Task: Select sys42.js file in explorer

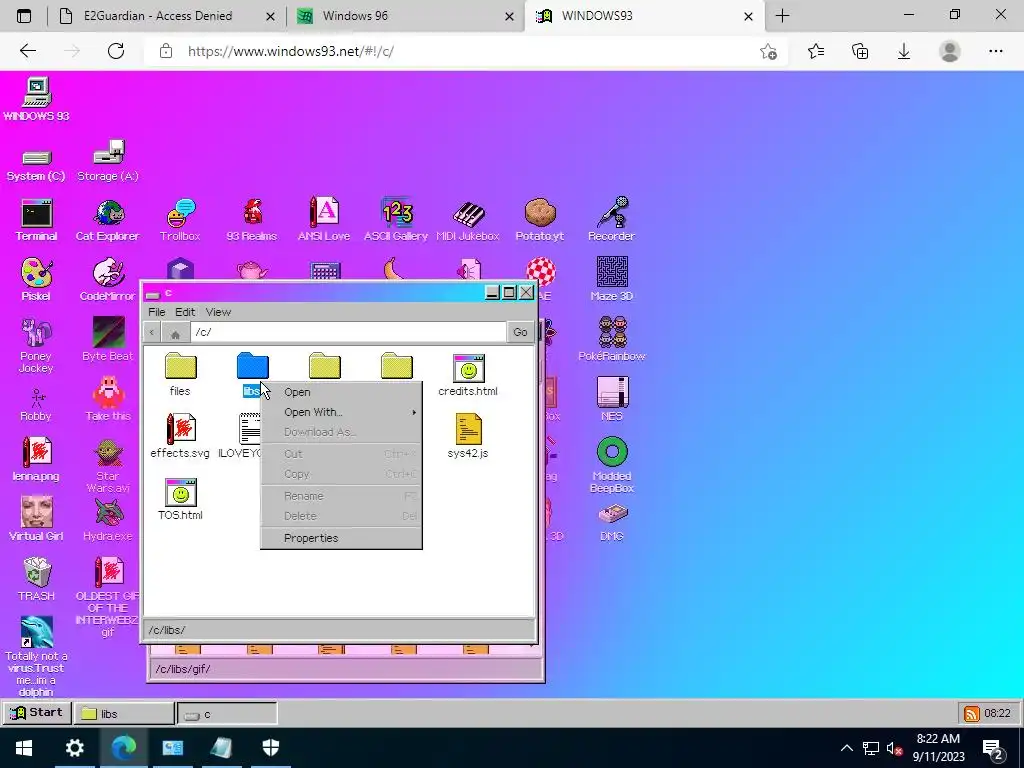Action: pyautogui.click(x=468, y=436)
